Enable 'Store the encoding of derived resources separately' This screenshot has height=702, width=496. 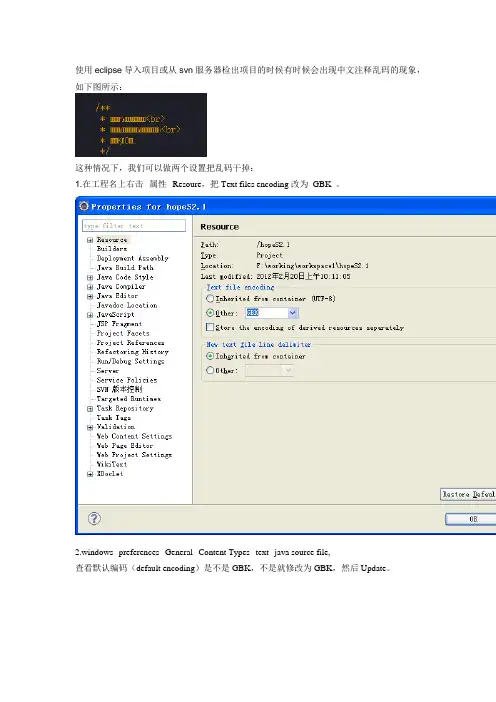(210, 327)
